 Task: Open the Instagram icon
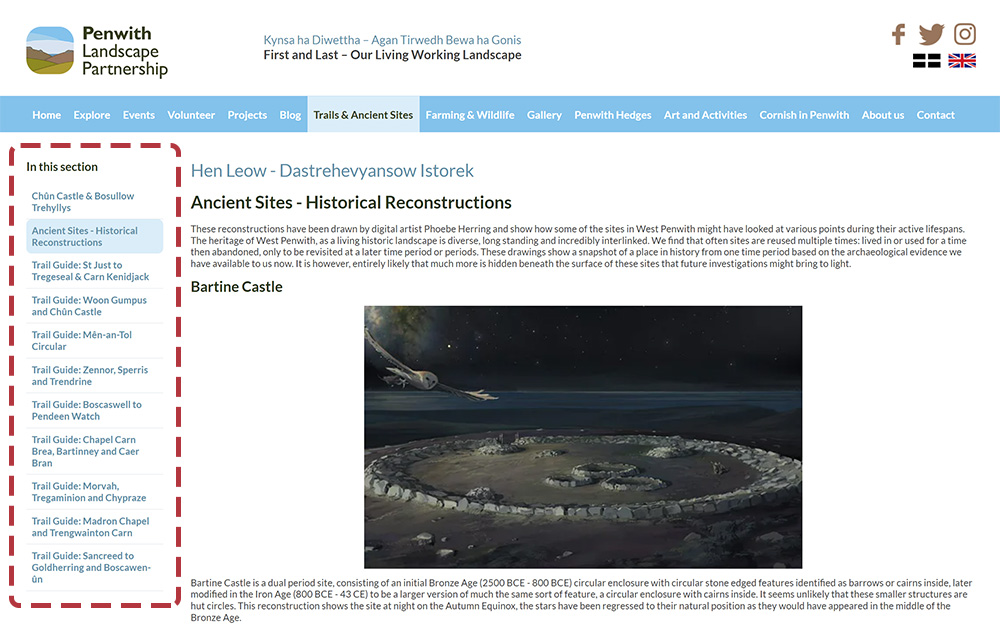point(964,34)
